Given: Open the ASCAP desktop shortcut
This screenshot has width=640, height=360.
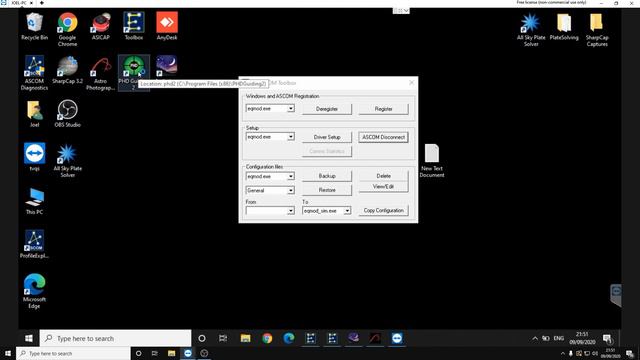Looking at the screenshot, I should [x=101, y=27].
